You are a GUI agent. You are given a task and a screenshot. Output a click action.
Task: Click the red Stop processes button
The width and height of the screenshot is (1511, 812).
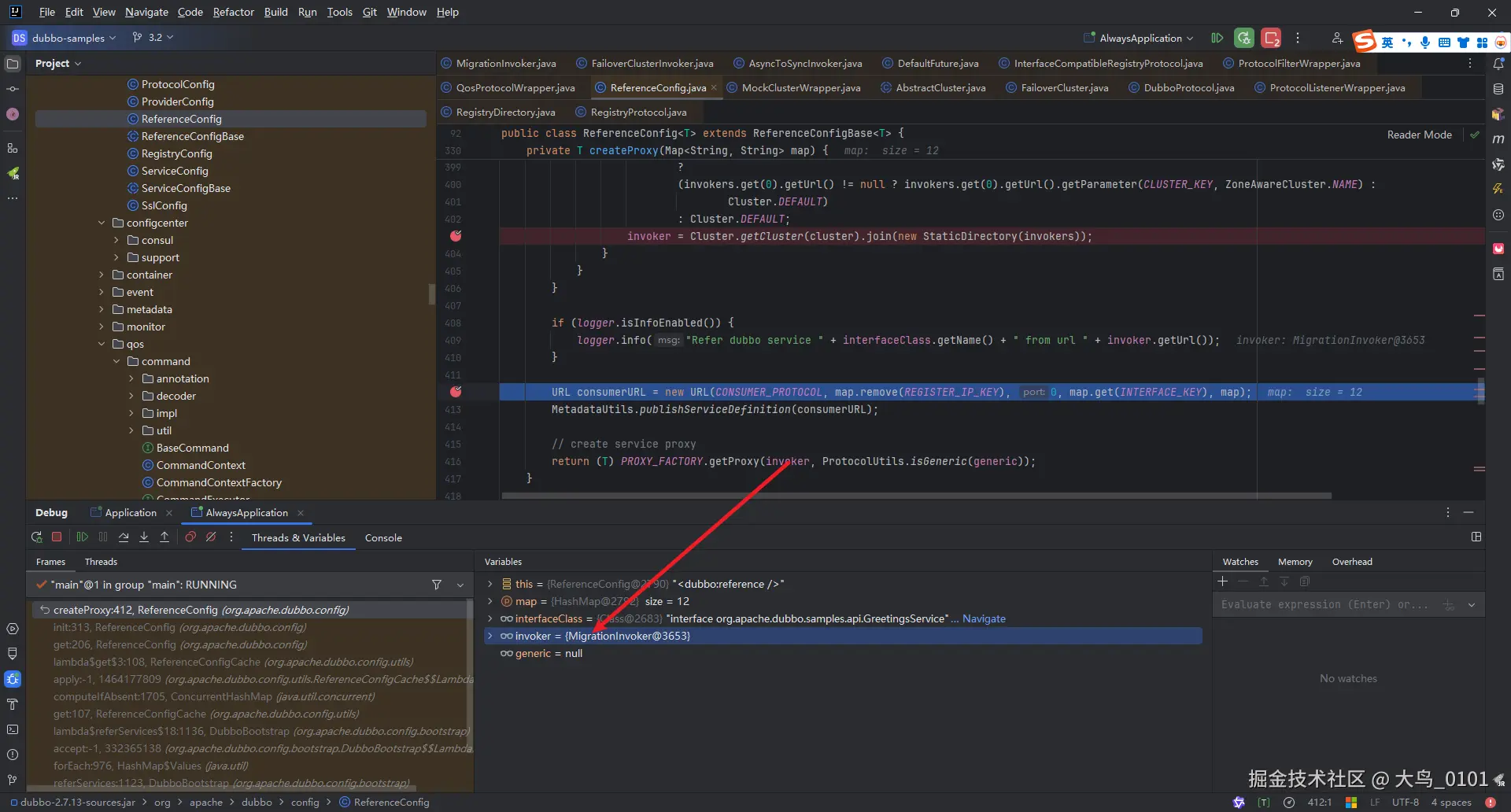pos(1271,38)
